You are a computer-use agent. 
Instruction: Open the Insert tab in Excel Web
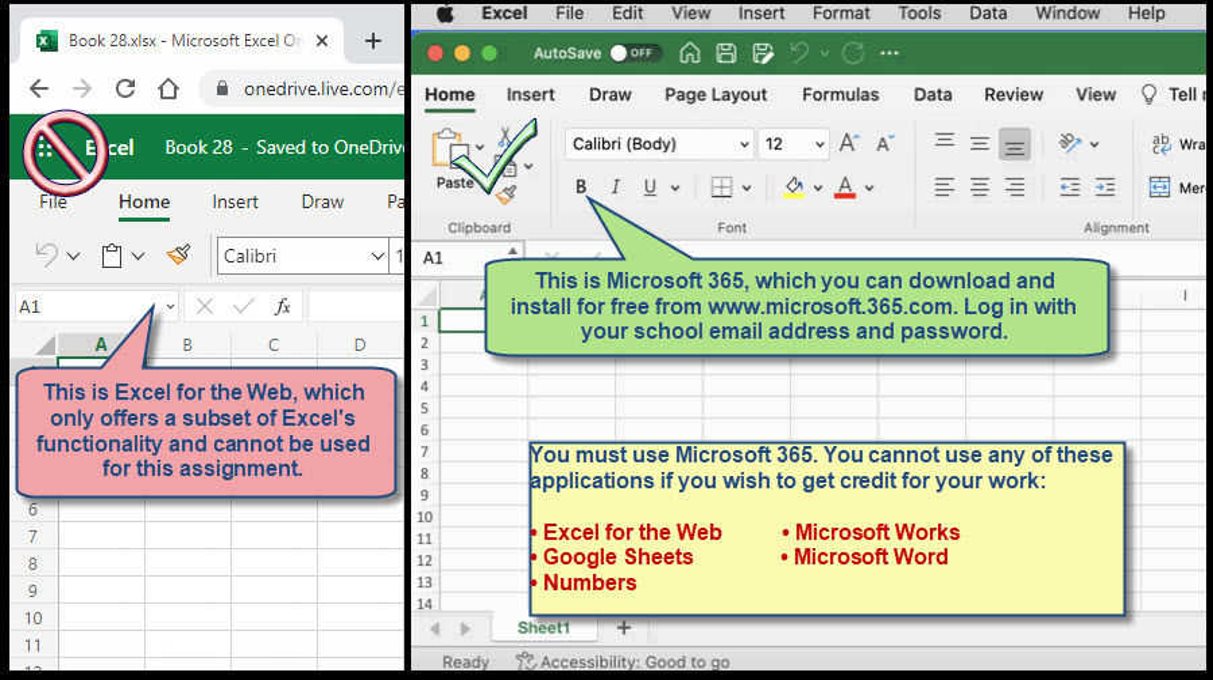[235, 202]
